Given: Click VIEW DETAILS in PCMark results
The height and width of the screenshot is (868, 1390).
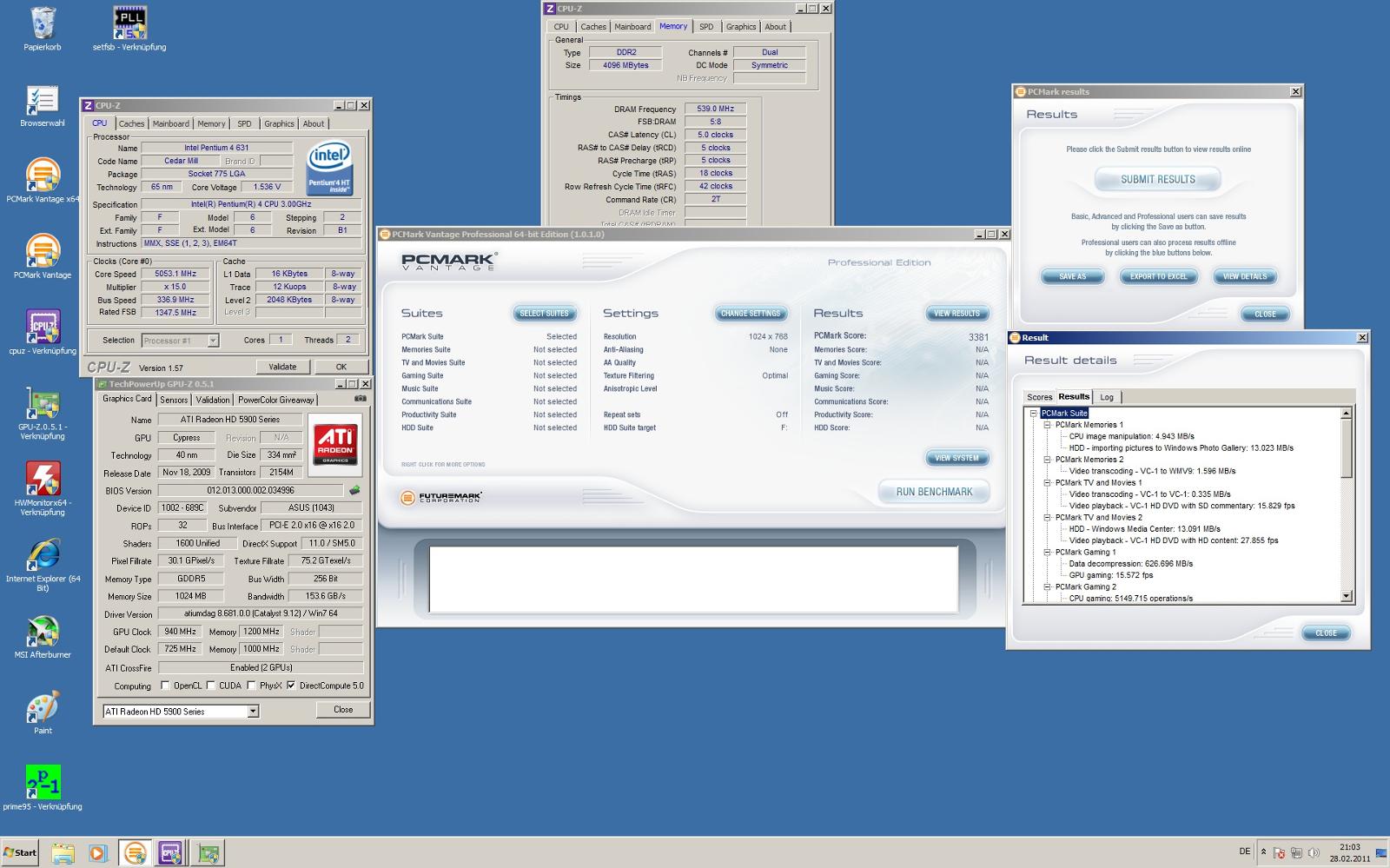Looking at the screenshot, I should point(1245,276).
